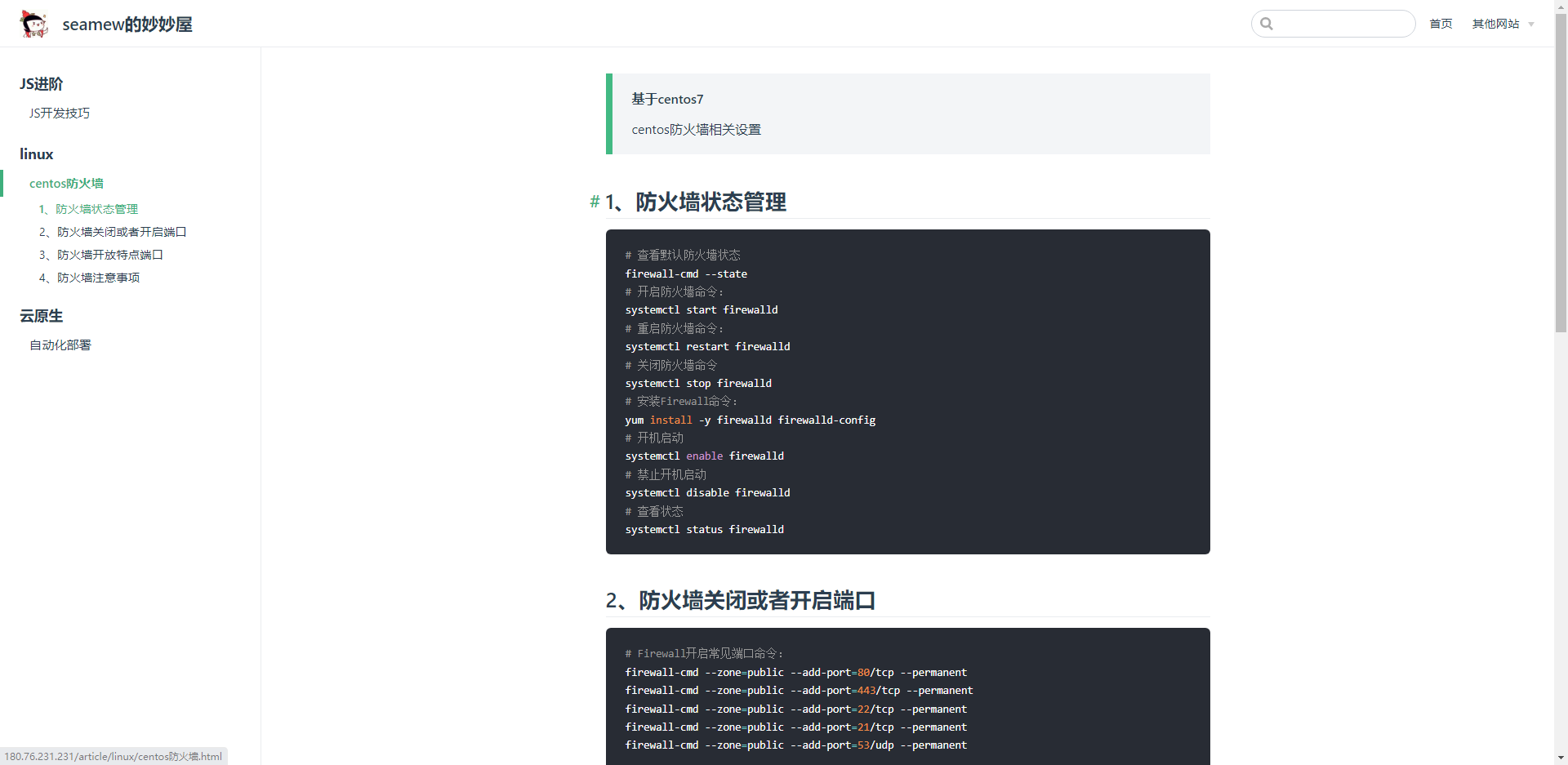Jump to 3、防火墙开放特点端口 section
Screen dimensions: 1568x765
coord(101,255)
